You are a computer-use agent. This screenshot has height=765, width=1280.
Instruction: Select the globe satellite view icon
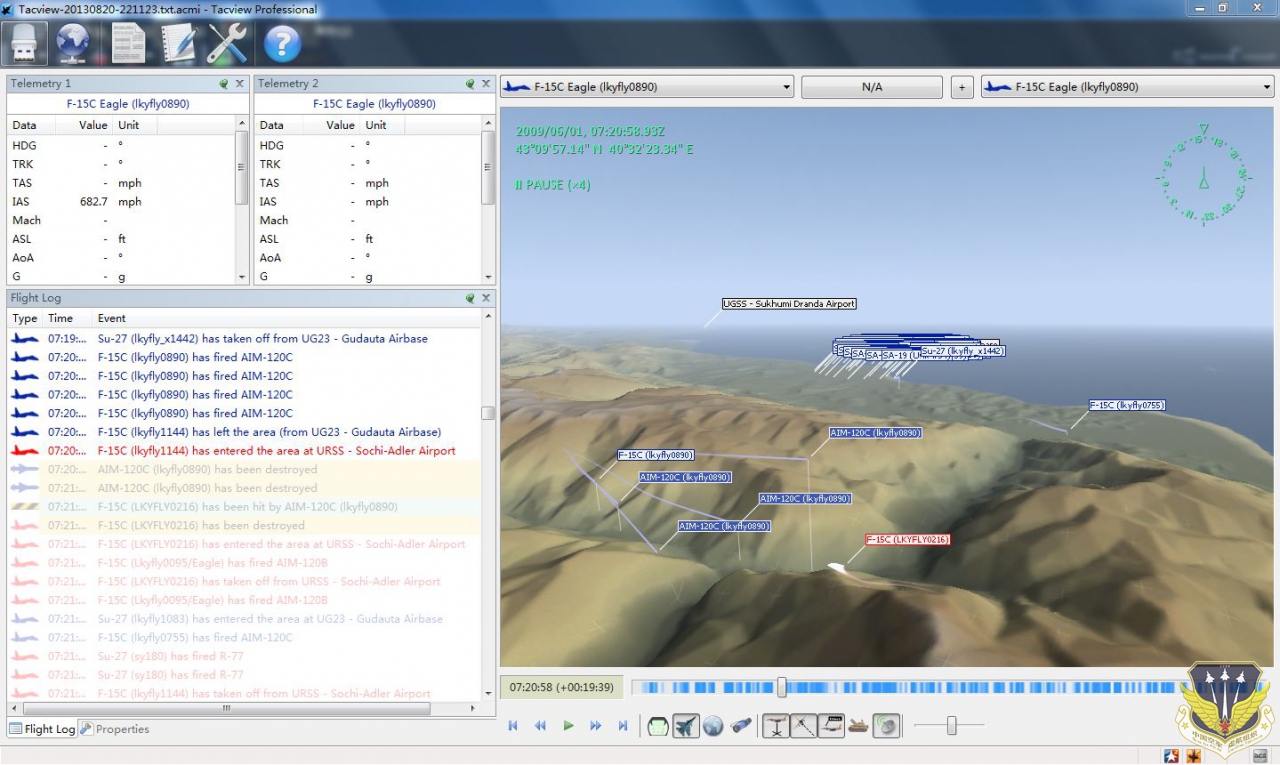click(x=713, y=726)
